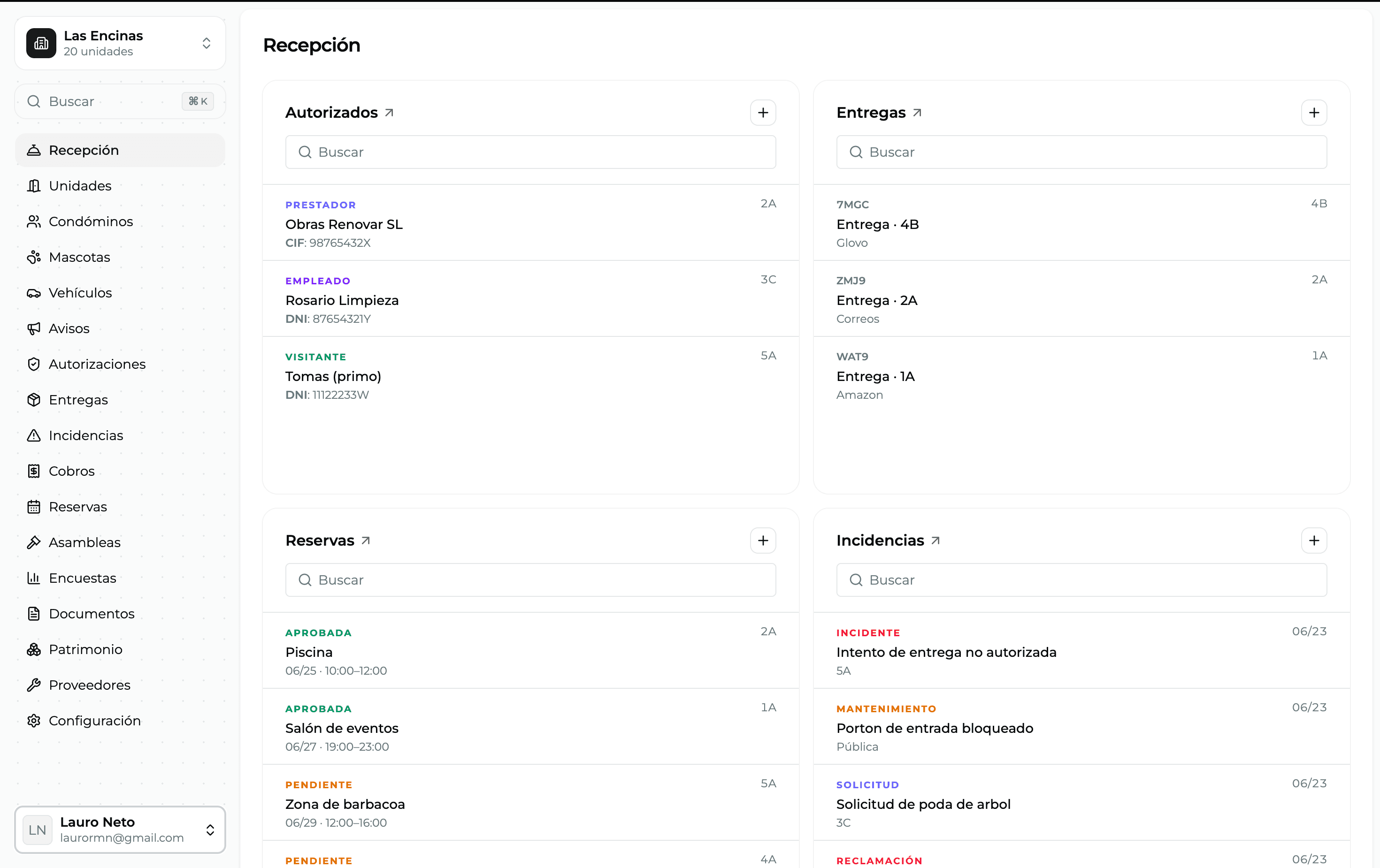Click the Las Encinas building logo icon
1380x868 pixels.
[41, 43]
